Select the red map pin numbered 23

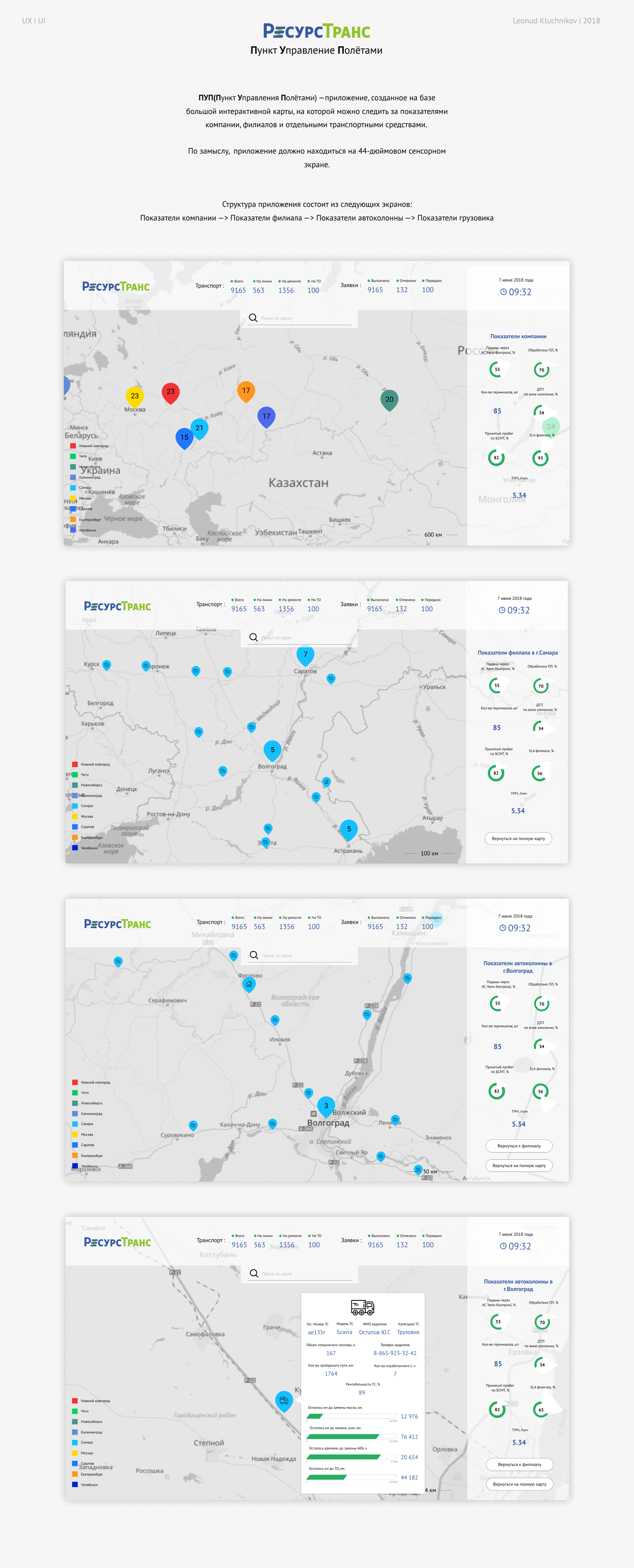point(170,392)
